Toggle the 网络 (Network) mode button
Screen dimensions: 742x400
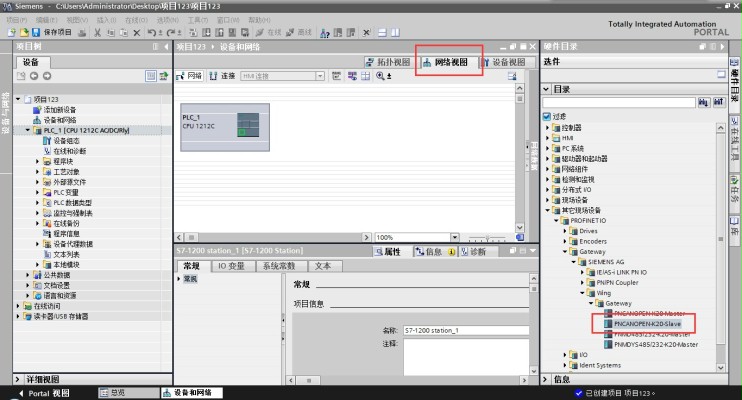pyautogui.click(x=190, y=76)
